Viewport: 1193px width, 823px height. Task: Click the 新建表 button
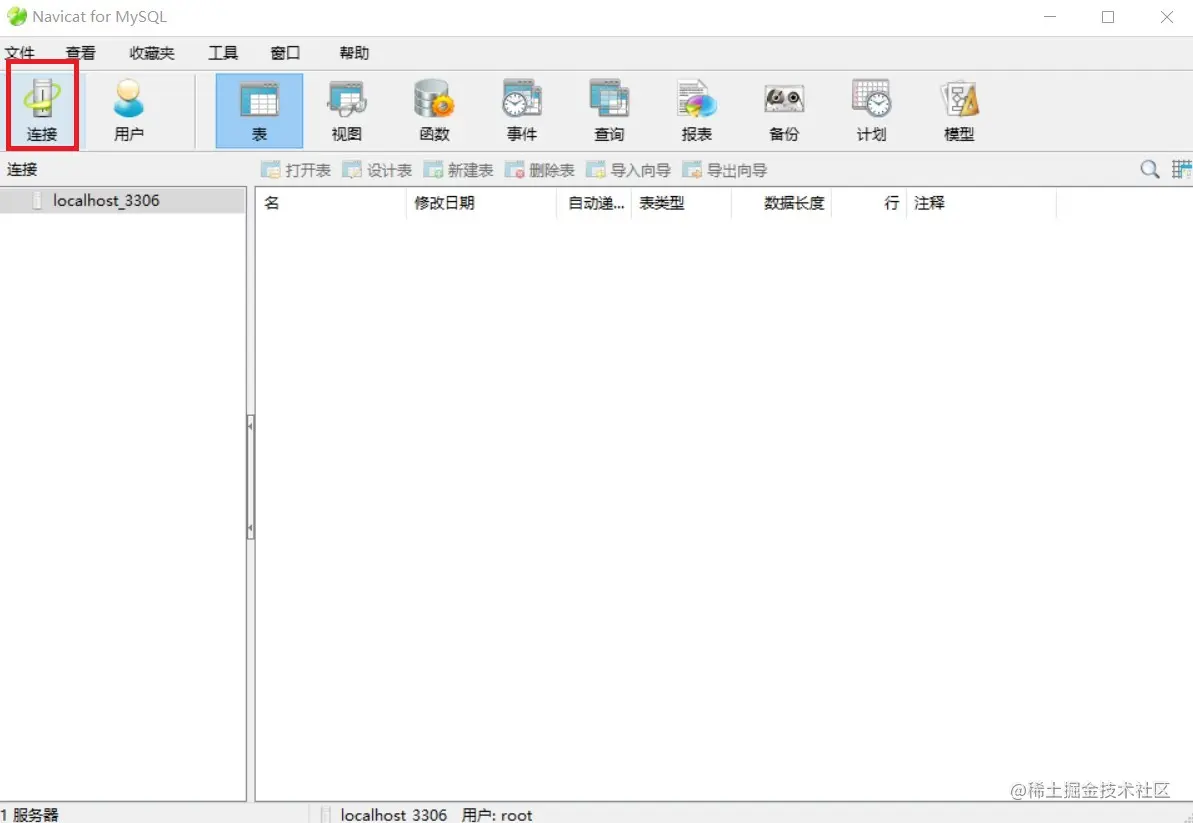(459, 170)
